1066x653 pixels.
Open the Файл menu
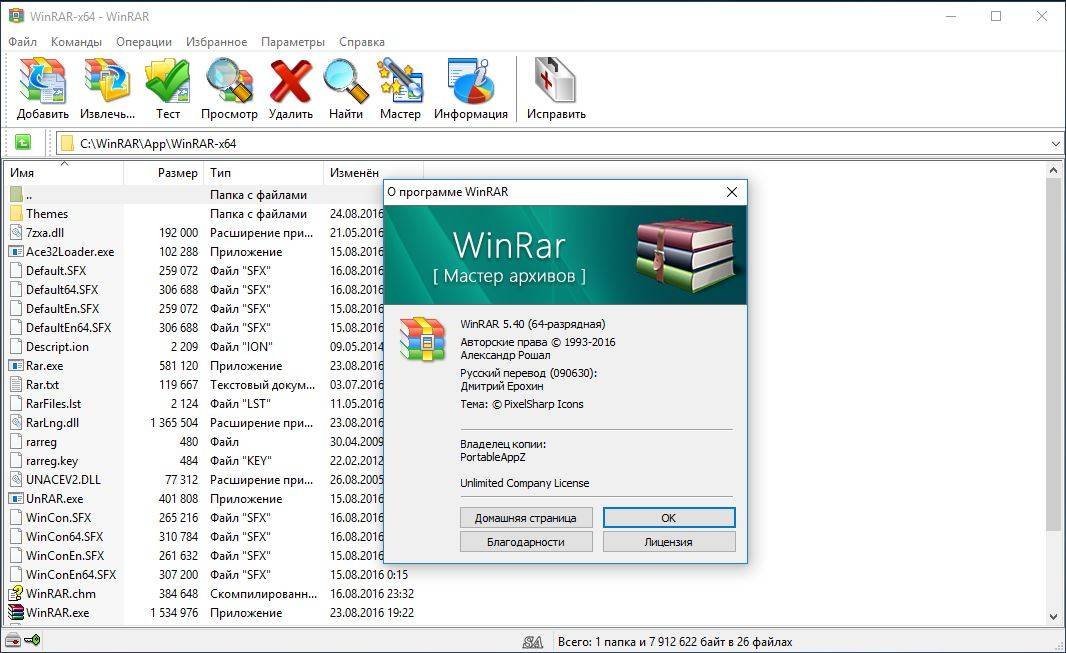[22, 41]
